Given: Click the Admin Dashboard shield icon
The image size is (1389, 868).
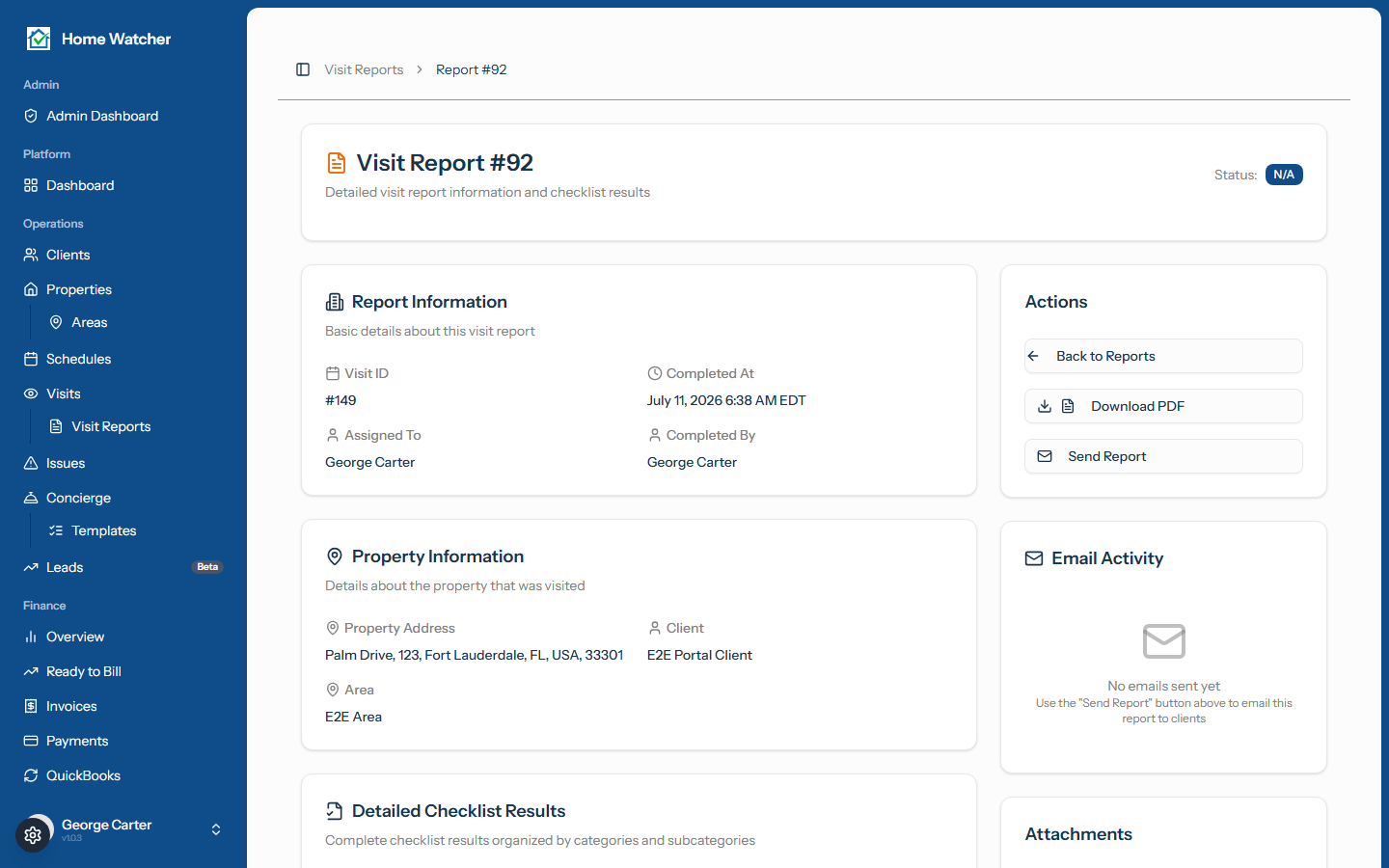Looking at the screenshot, I should 31,116.
